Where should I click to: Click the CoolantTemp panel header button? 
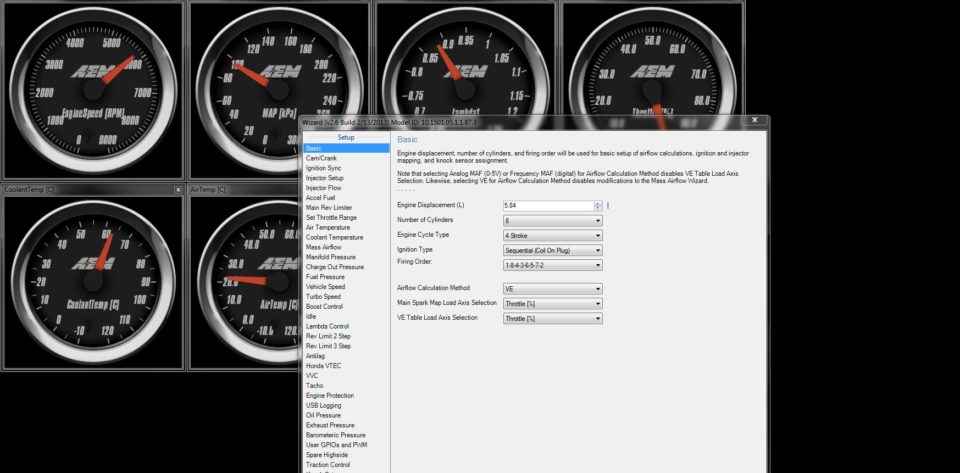pyautogui.click(x=178, y=190)
